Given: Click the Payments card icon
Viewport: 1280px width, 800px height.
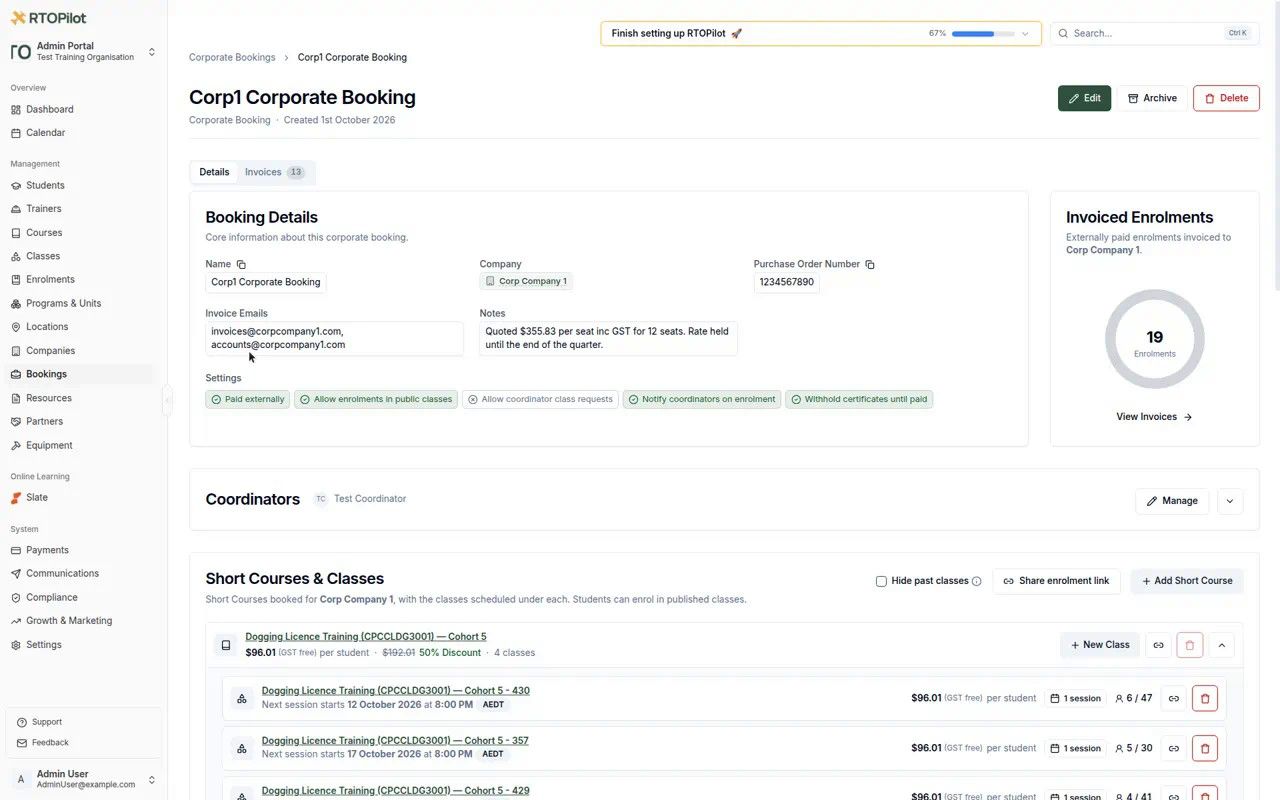Looking at the screenshot, I should tap(16, 550).
